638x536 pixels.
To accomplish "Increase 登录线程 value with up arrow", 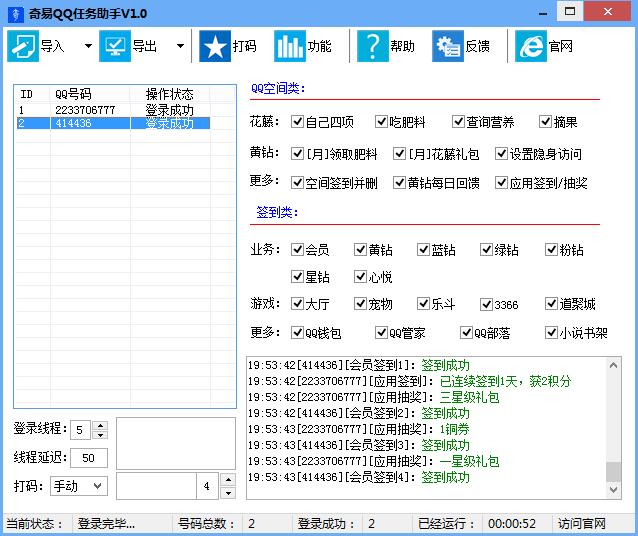I will [100, 425].
